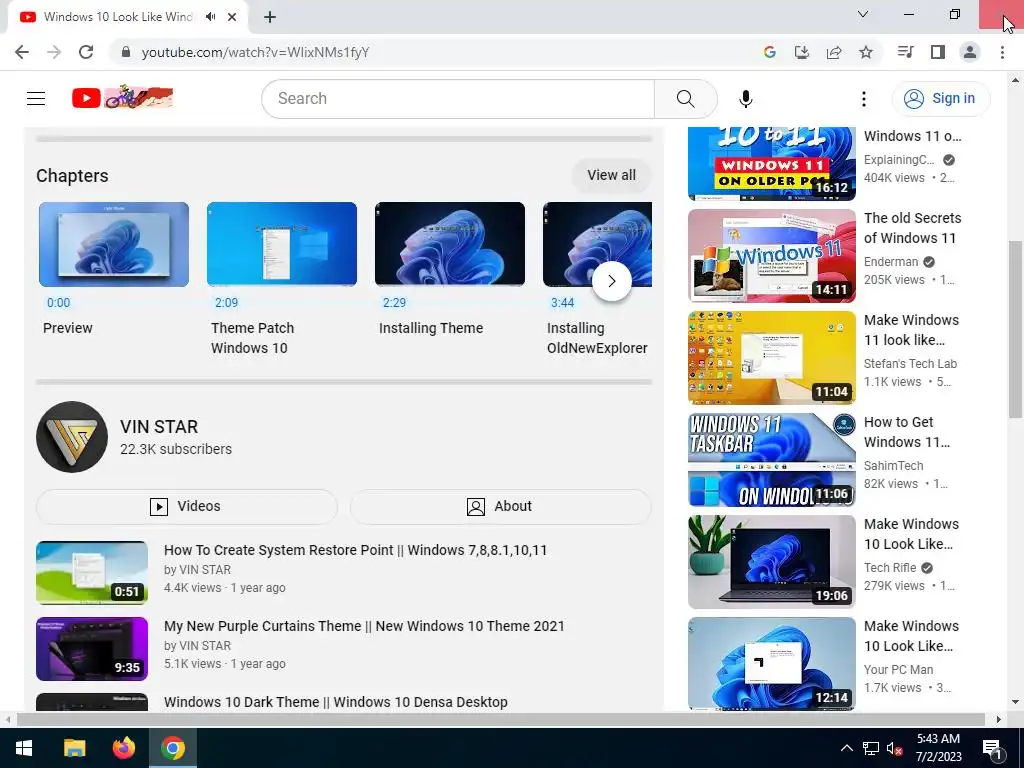1024x768 pixels.
Task: Click the address bar URL
Action: tap(255, 52)
